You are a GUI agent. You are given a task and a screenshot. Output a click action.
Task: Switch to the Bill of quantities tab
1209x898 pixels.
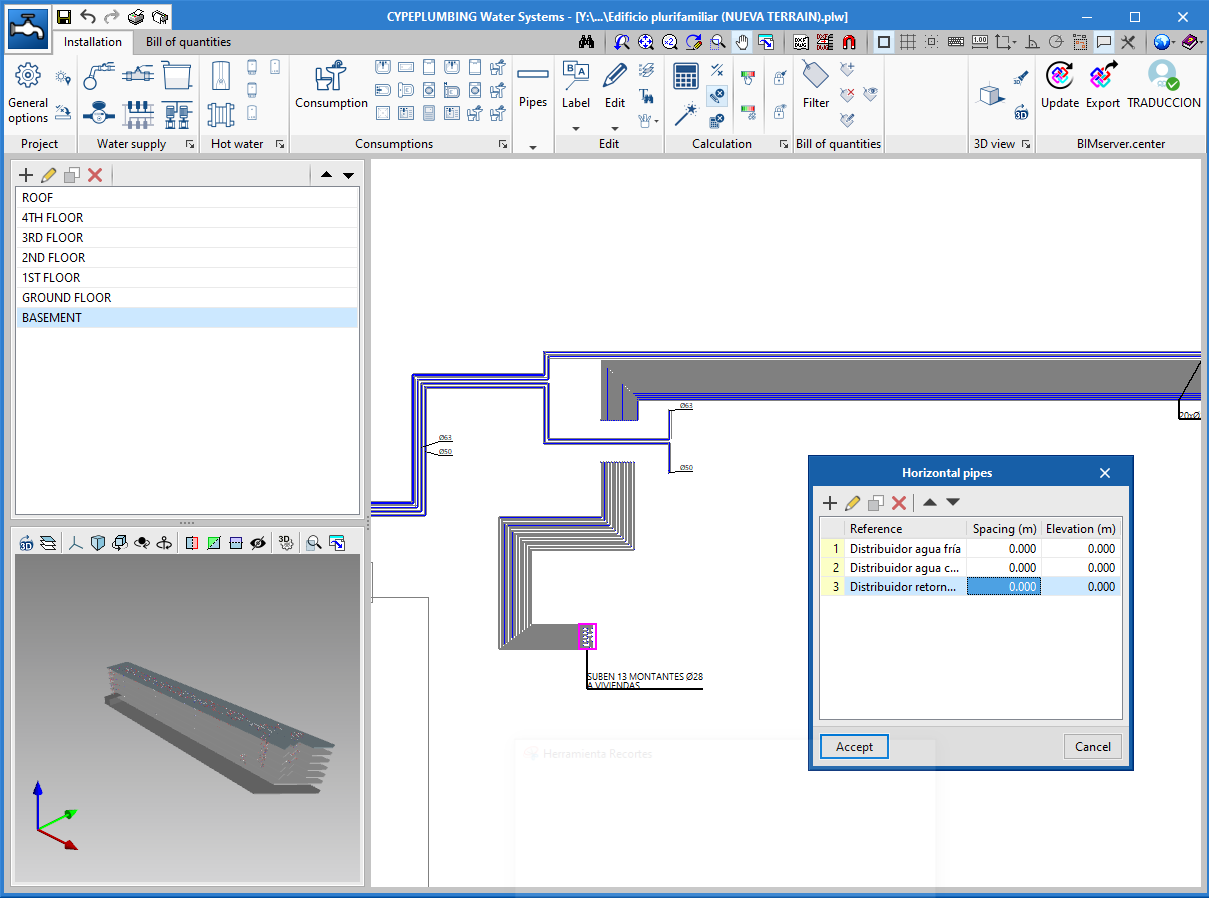pyautogui.click(x=188, y=42)
